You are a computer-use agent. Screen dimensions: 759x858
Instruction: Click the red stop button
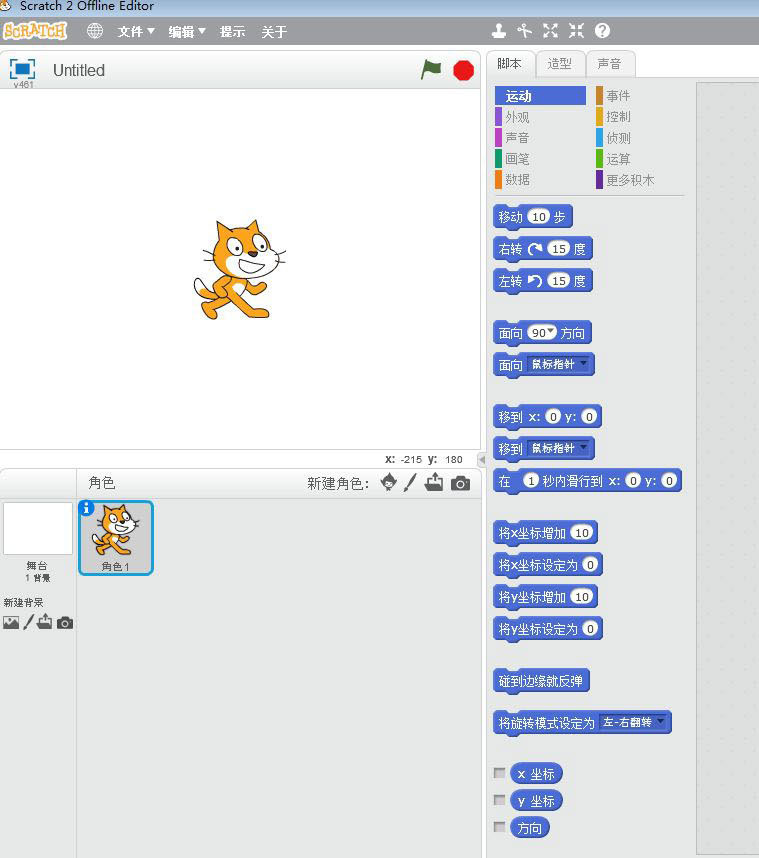[x=463, y=71]
